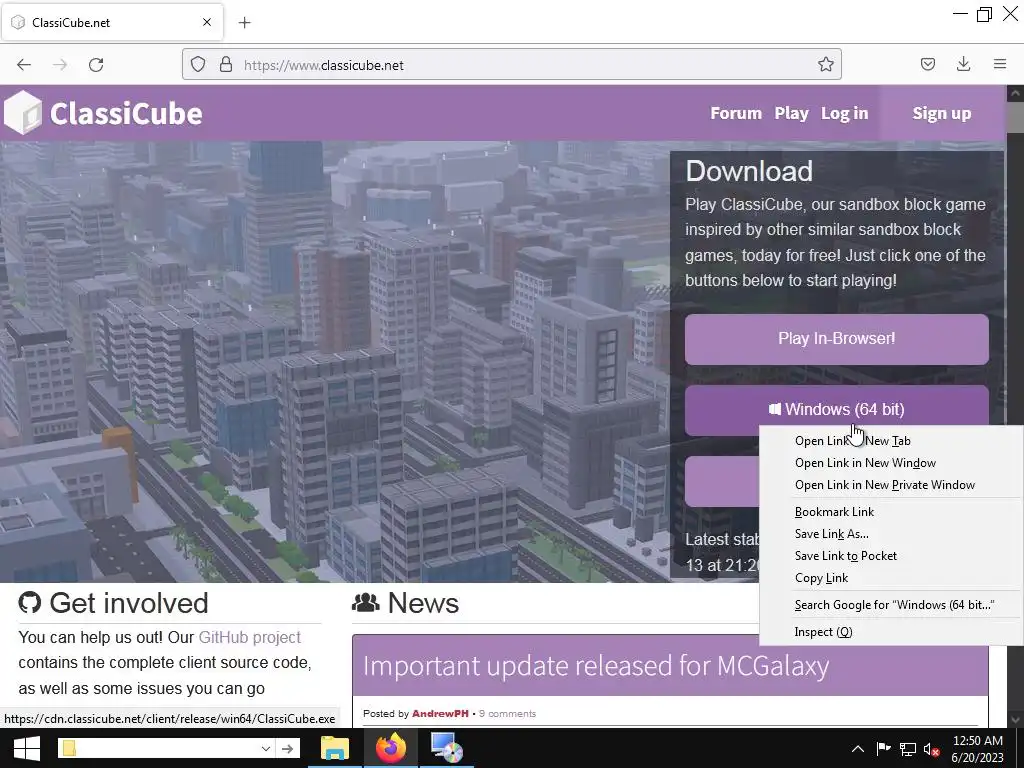Click the taskbar address go arrow

287,748
